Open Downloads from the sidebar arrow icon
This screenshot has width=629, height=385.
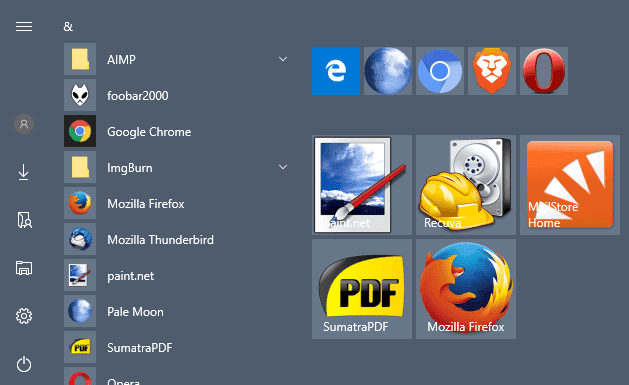(x=24, y=172)
